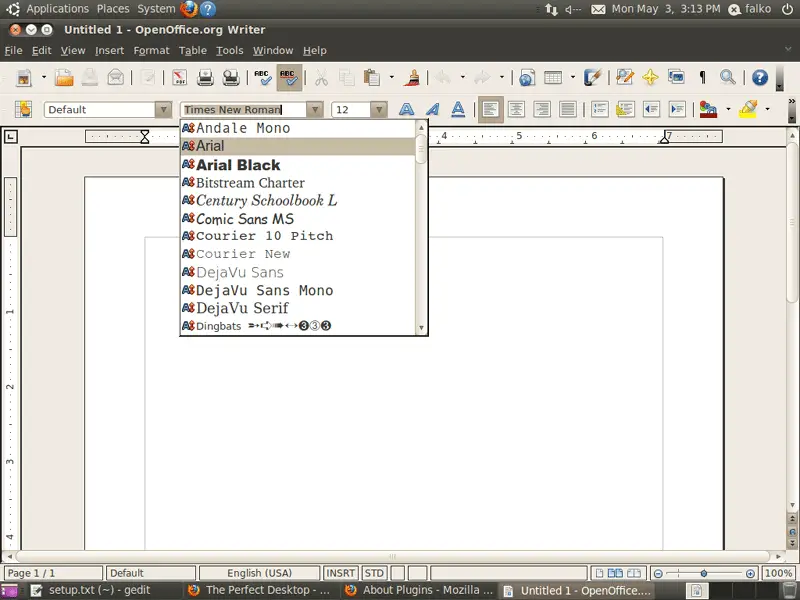Print the document directly

click(205, 78)
